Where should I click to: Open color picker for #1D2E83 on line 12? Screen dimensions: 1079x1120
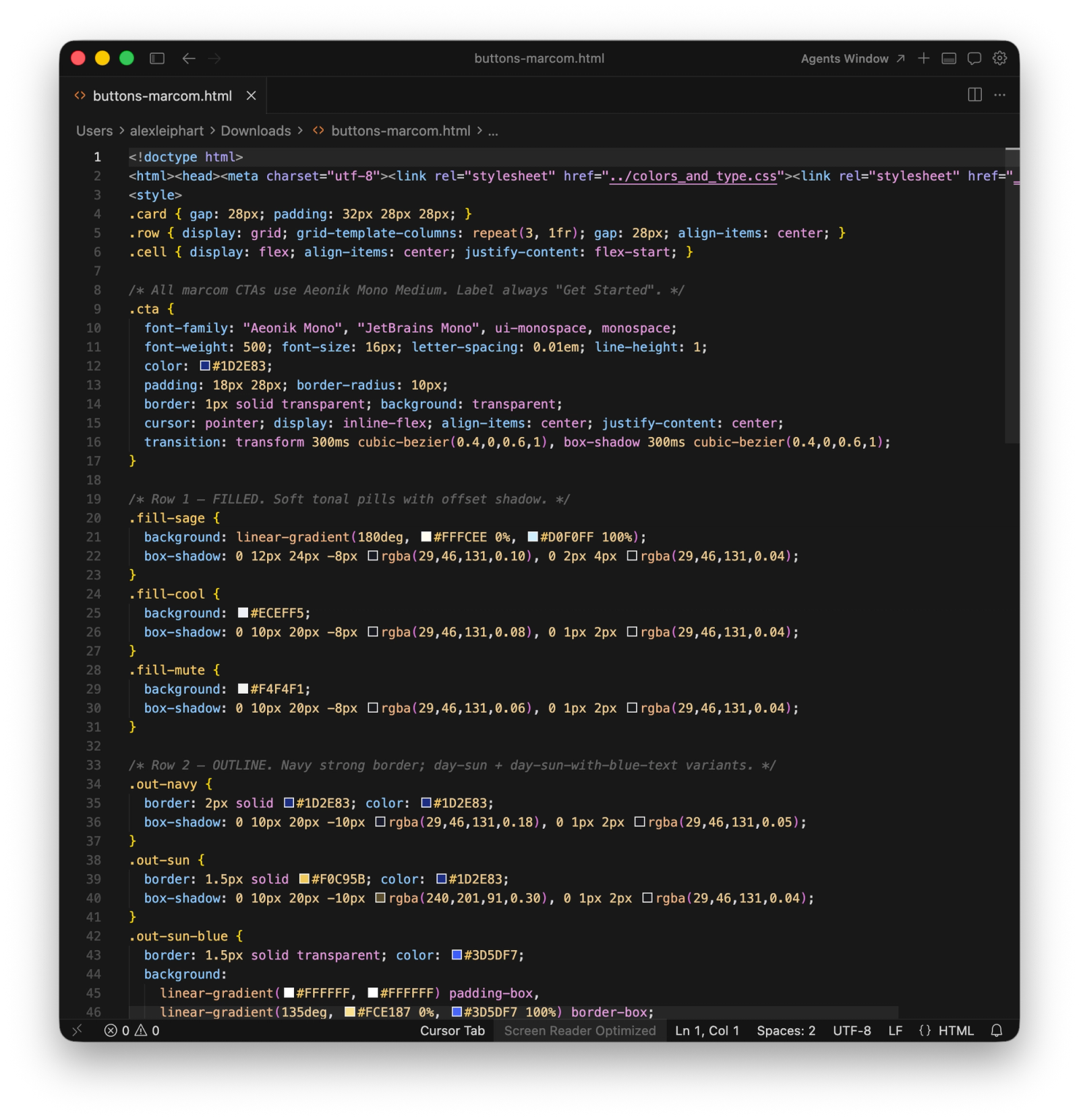(205, 366)
